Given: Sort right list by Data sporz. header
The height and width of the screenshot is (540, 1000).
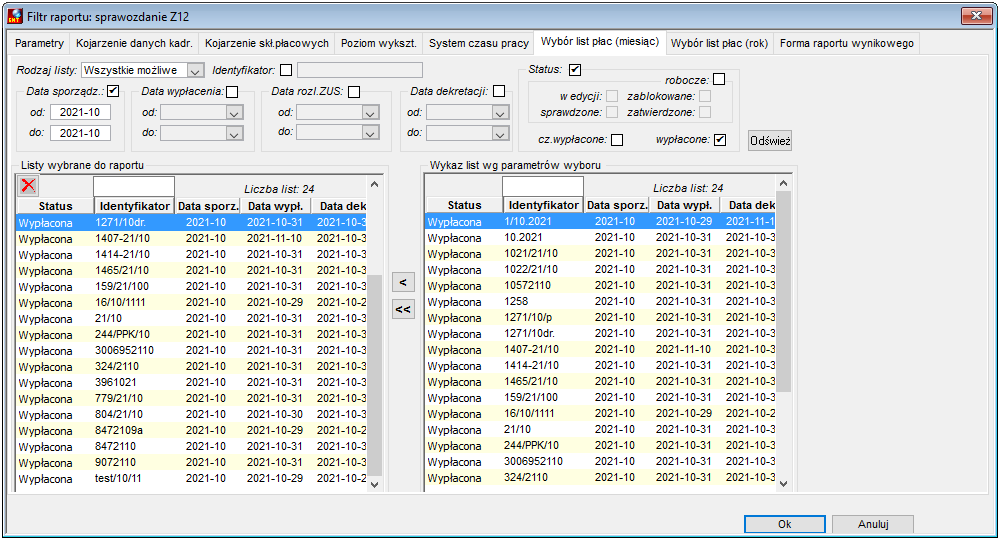Looking at the screenshot, I should click(617, 205).
